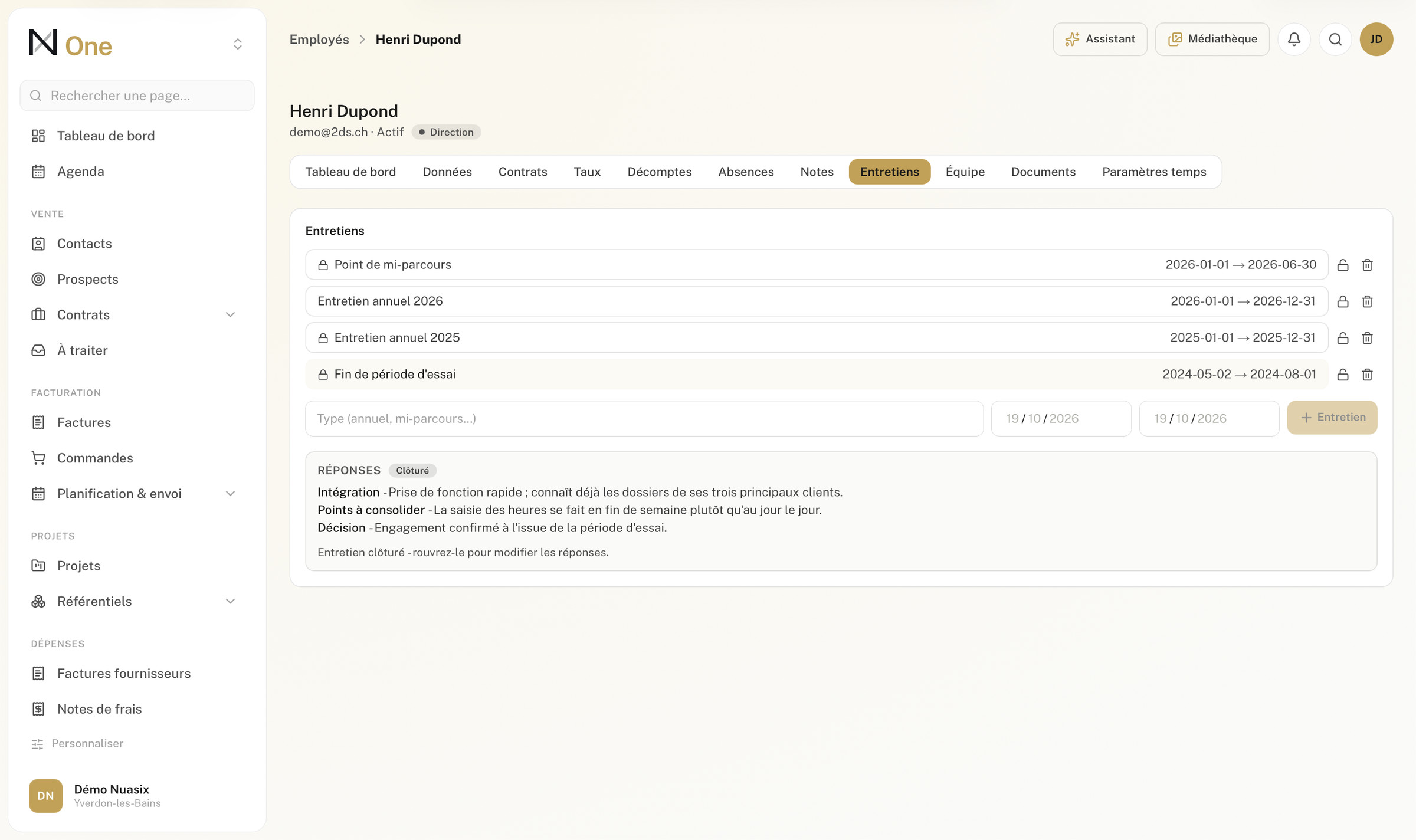Switch to the Données tab
Viewport: 1416px width, 840px height.
pyautogui.click(x=447, y=172)
